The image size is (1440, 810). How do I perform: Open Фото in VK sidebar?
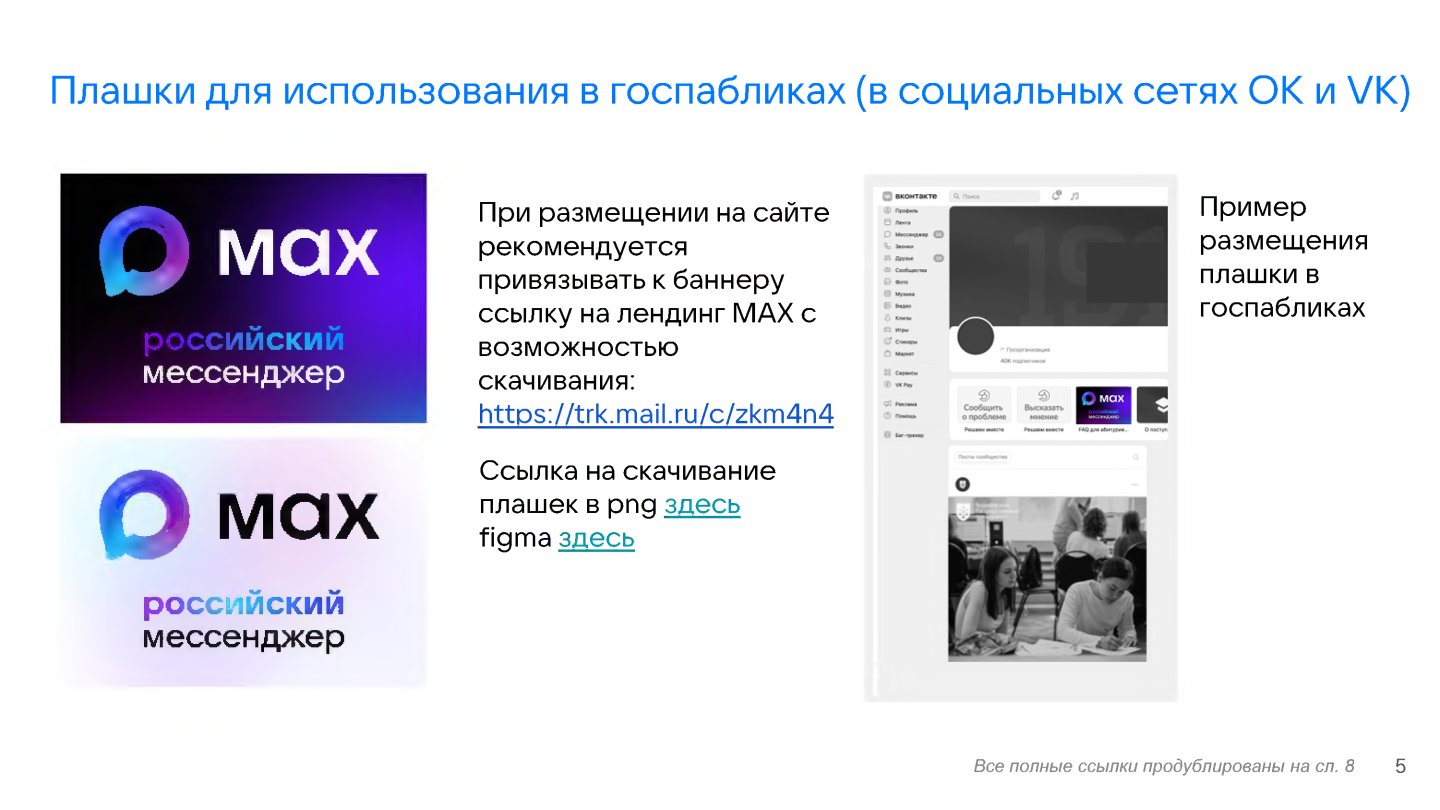pos(897,282)
